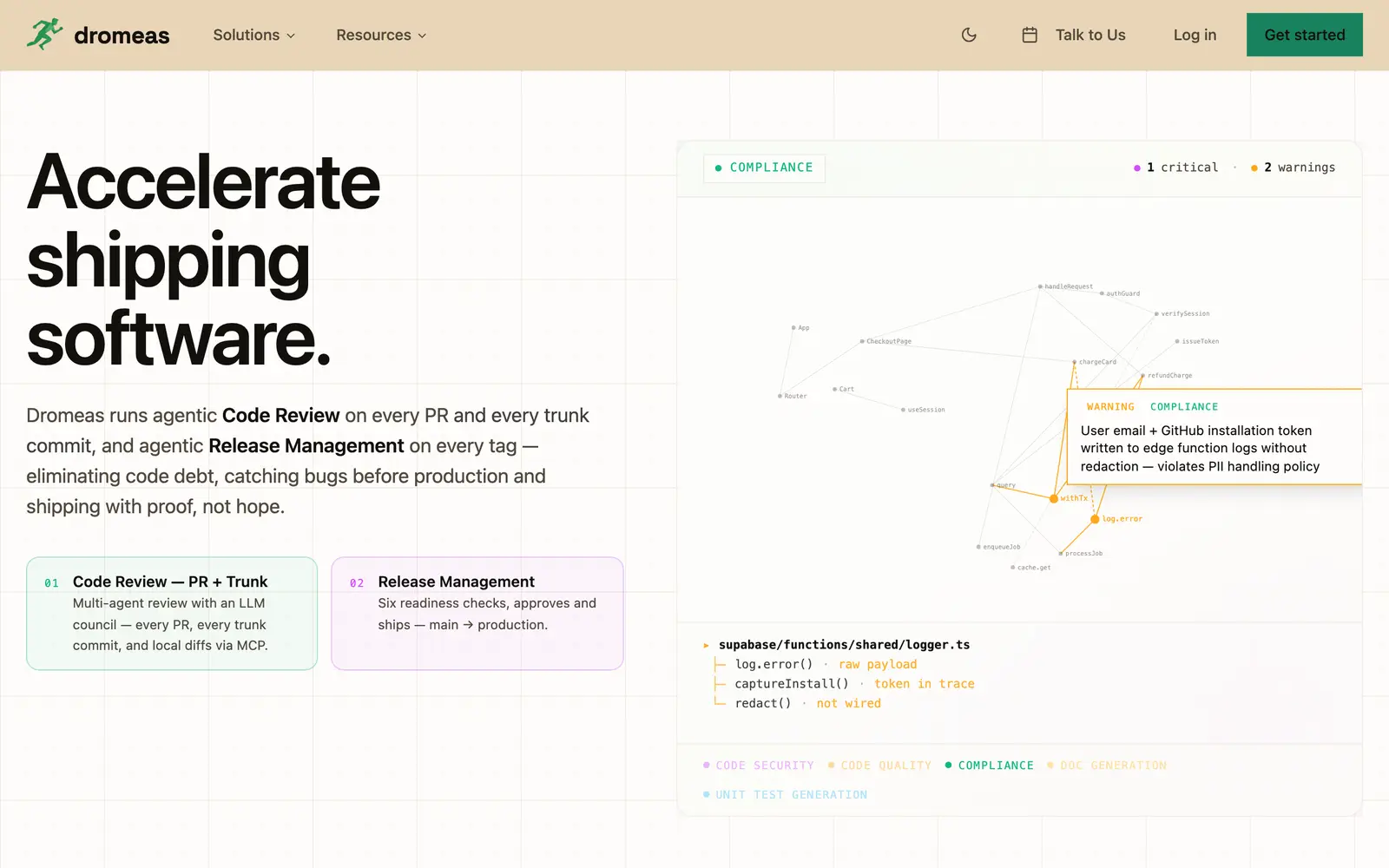
Task: Expand the Solutions dropdown menu
Action: point(254,35)
